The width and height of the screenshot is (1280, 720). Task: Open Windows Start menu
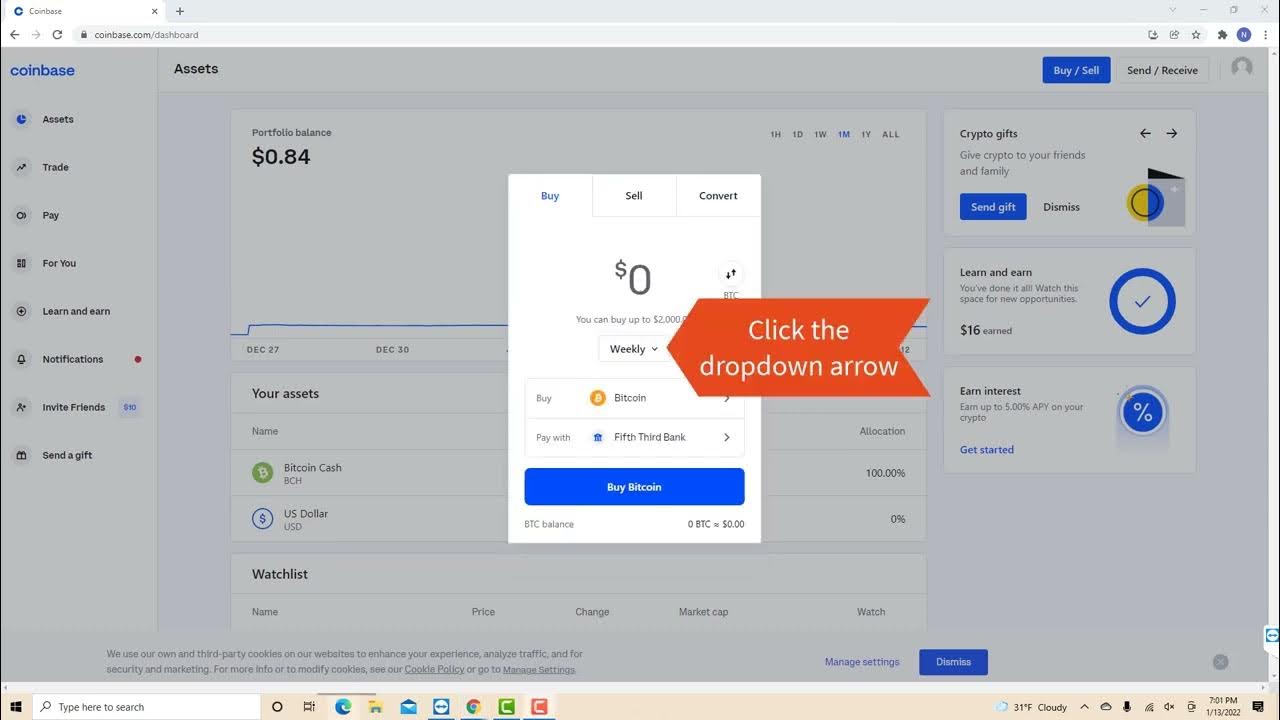(16, 707)
